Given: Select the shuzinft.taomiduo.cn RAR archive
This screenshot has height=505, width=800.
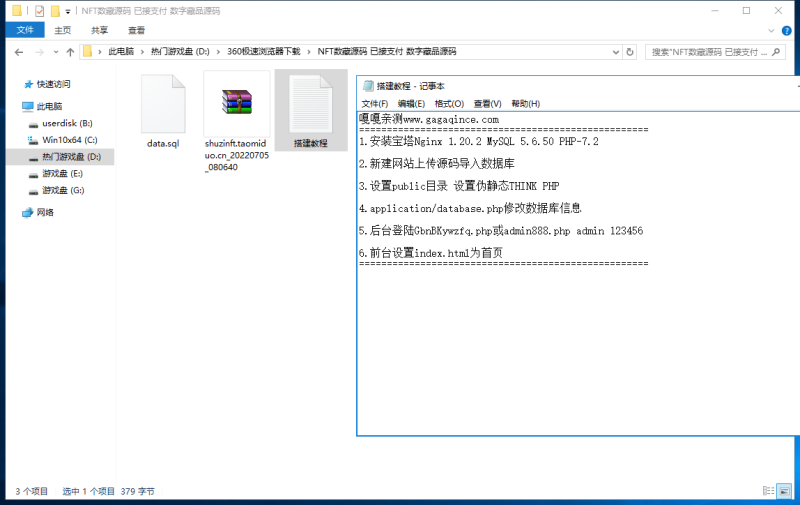Looking at the screenshot, I should tap(236, 122).
